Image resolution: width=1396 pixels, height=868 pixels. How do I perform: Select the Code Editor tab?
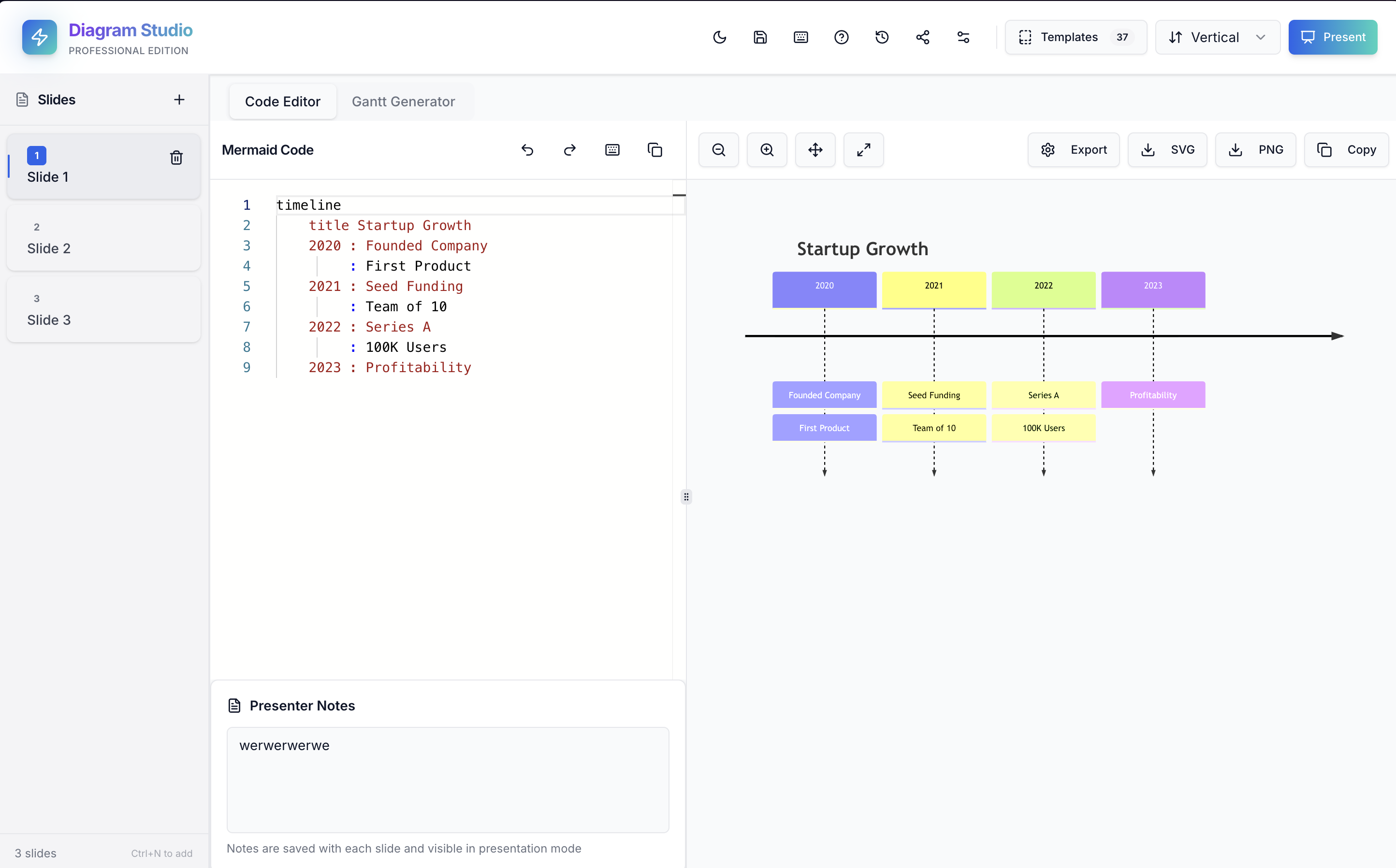pyautogui.click(x=282, y=101)
